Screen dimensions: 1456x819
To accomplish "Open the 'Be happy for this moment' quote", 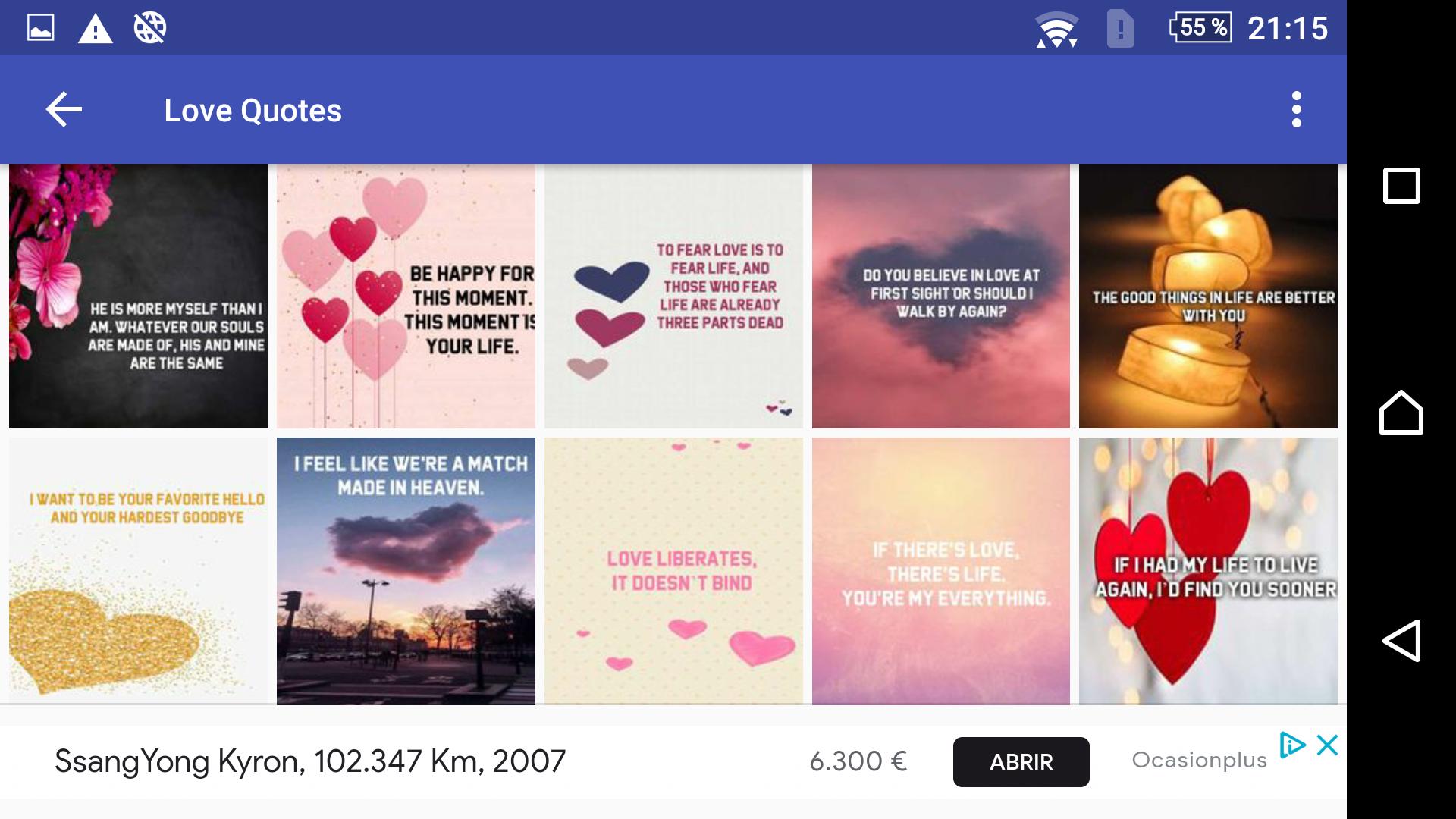I will (406, 297).
